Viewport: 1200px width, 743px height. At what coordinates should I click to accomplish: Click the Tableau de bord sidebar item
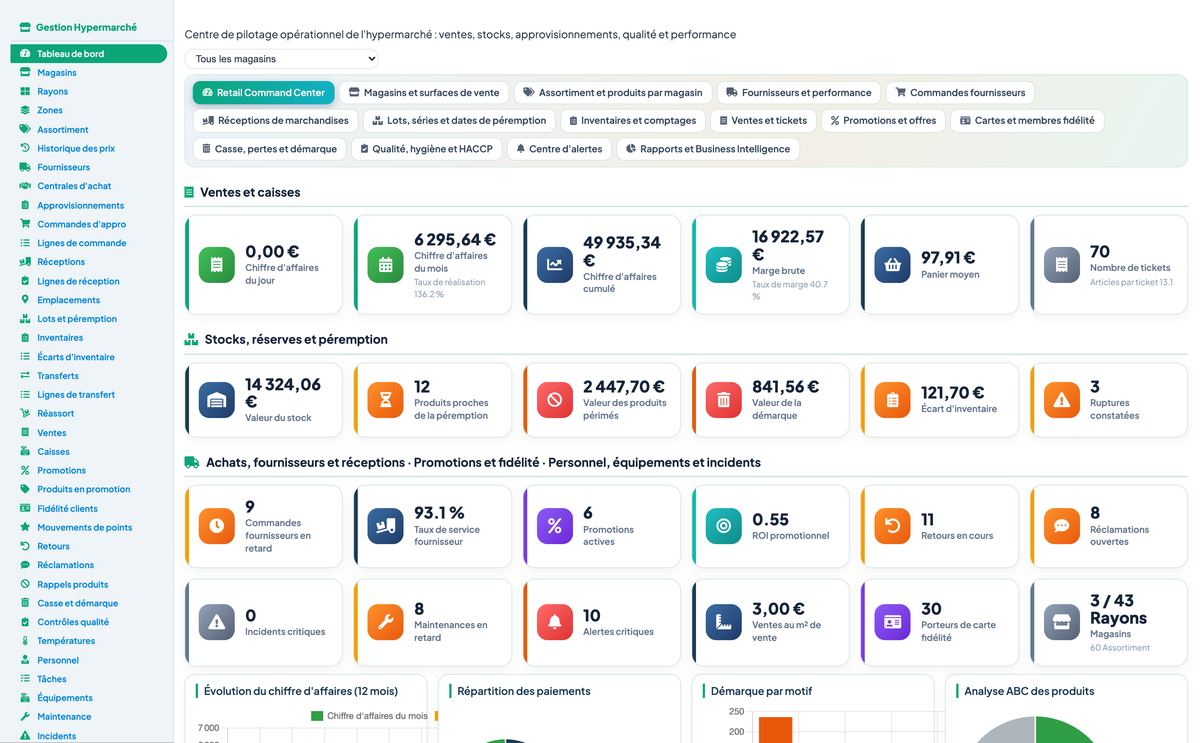(89, 54)
